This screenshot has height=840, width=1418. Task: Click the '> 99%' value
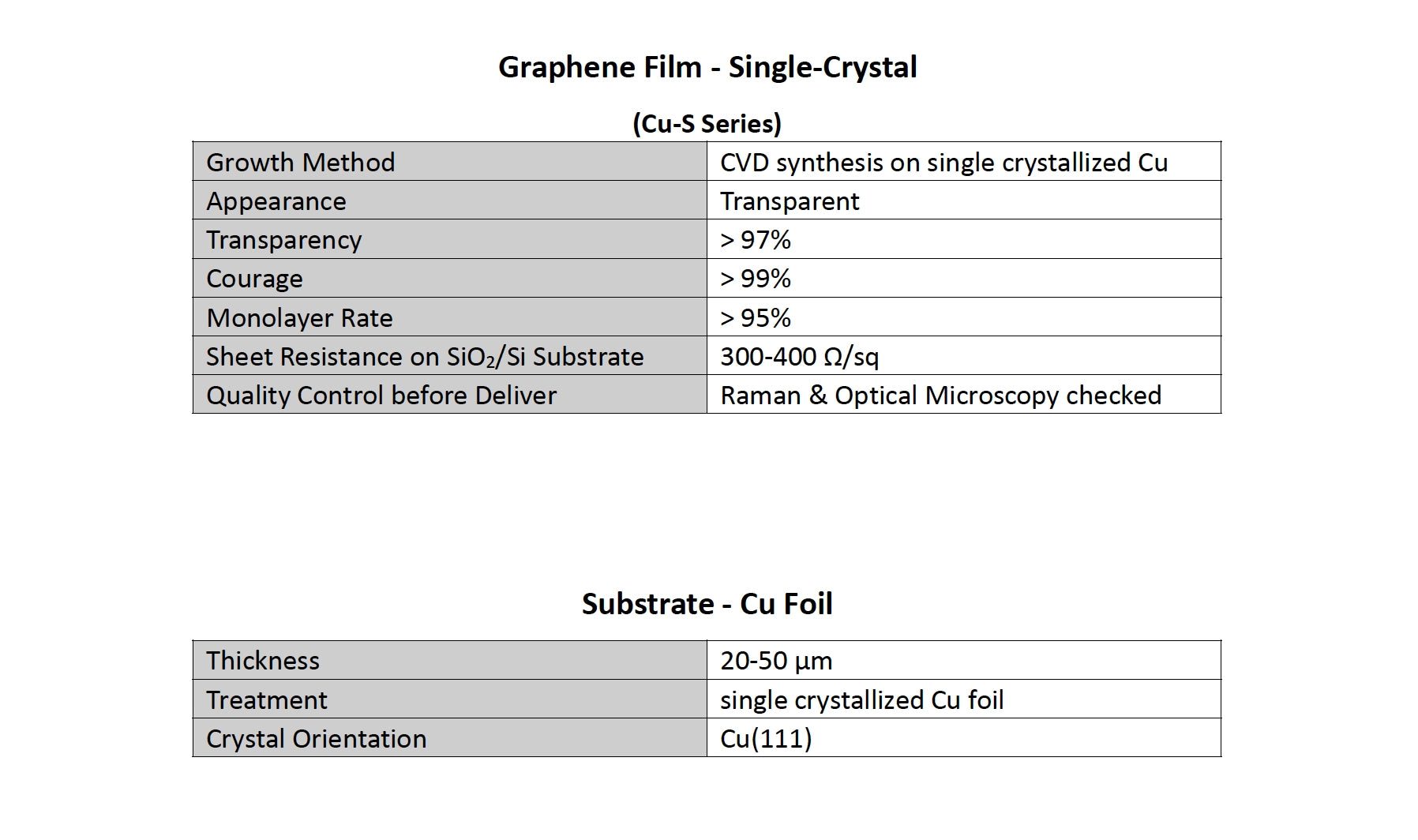tap(756, 279)
